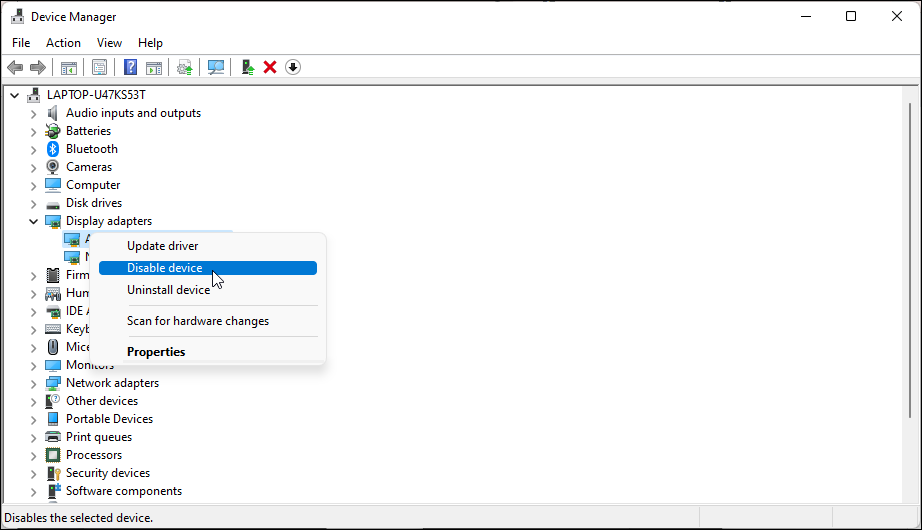Click the Cameras category icon
The image size is (922, 530).
53,167
